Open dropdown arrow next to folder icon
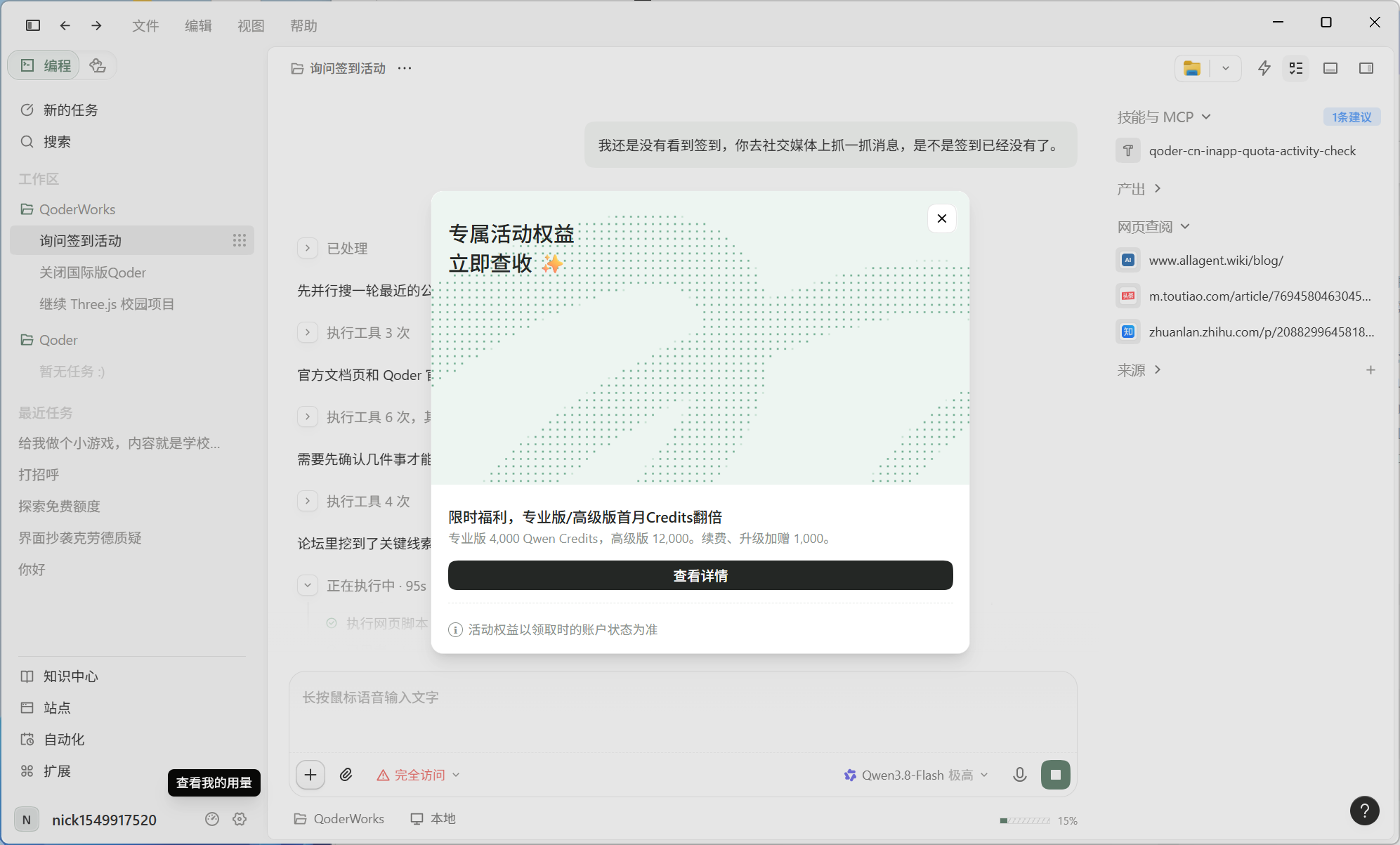Image resolution: width=1400 pixels, height=845 pixels. point(1226,68)
